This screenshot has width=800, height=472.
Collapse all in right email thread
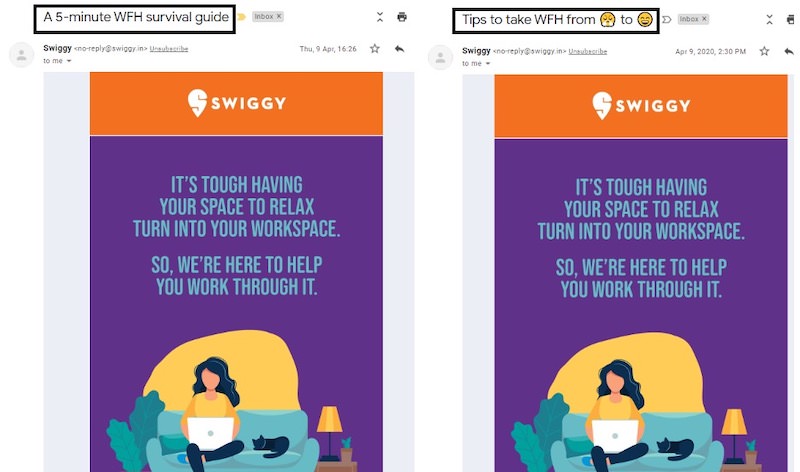coord(769,20)
